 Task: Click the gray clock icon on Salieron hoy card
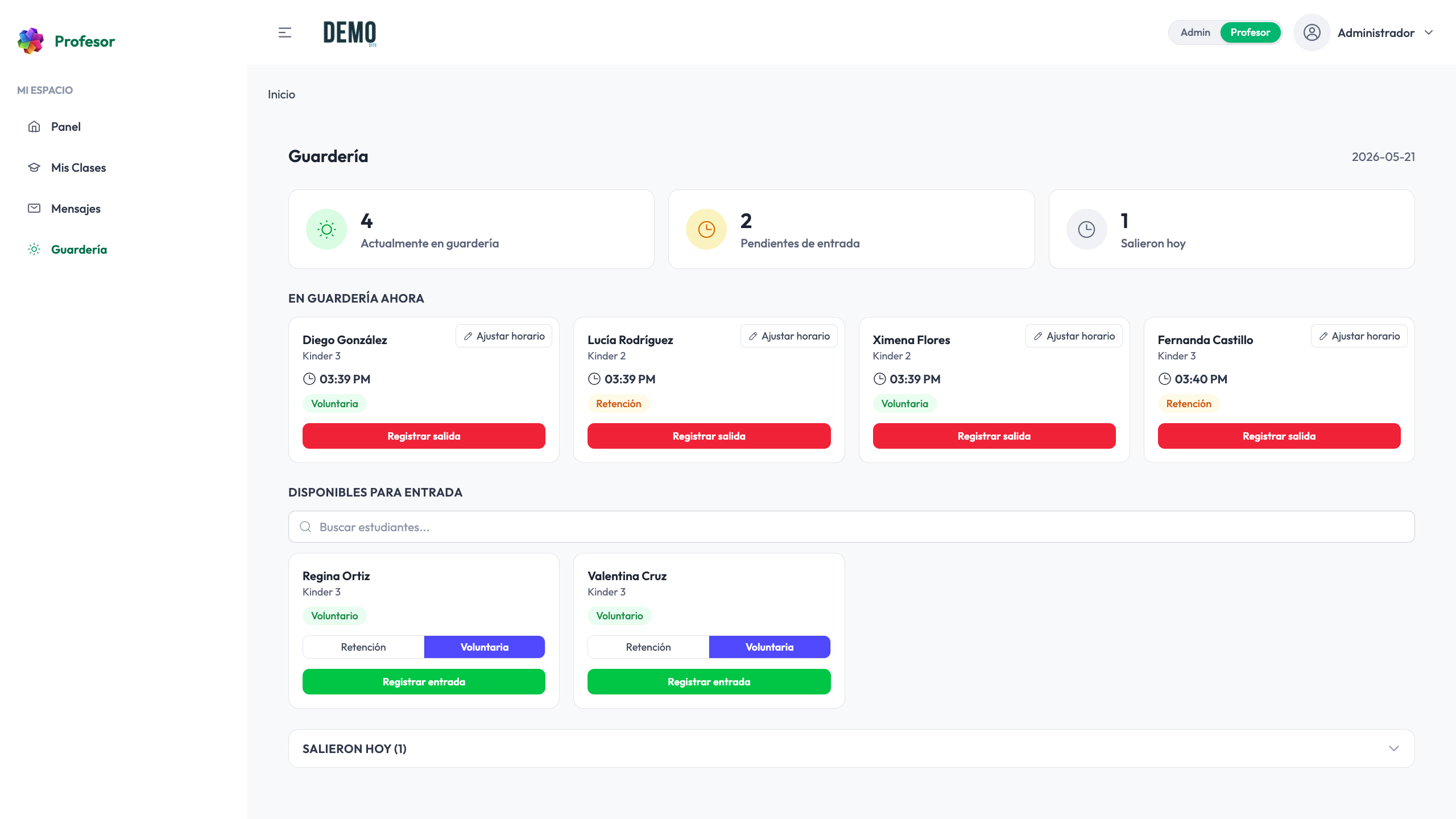(x=1086, y=229)
